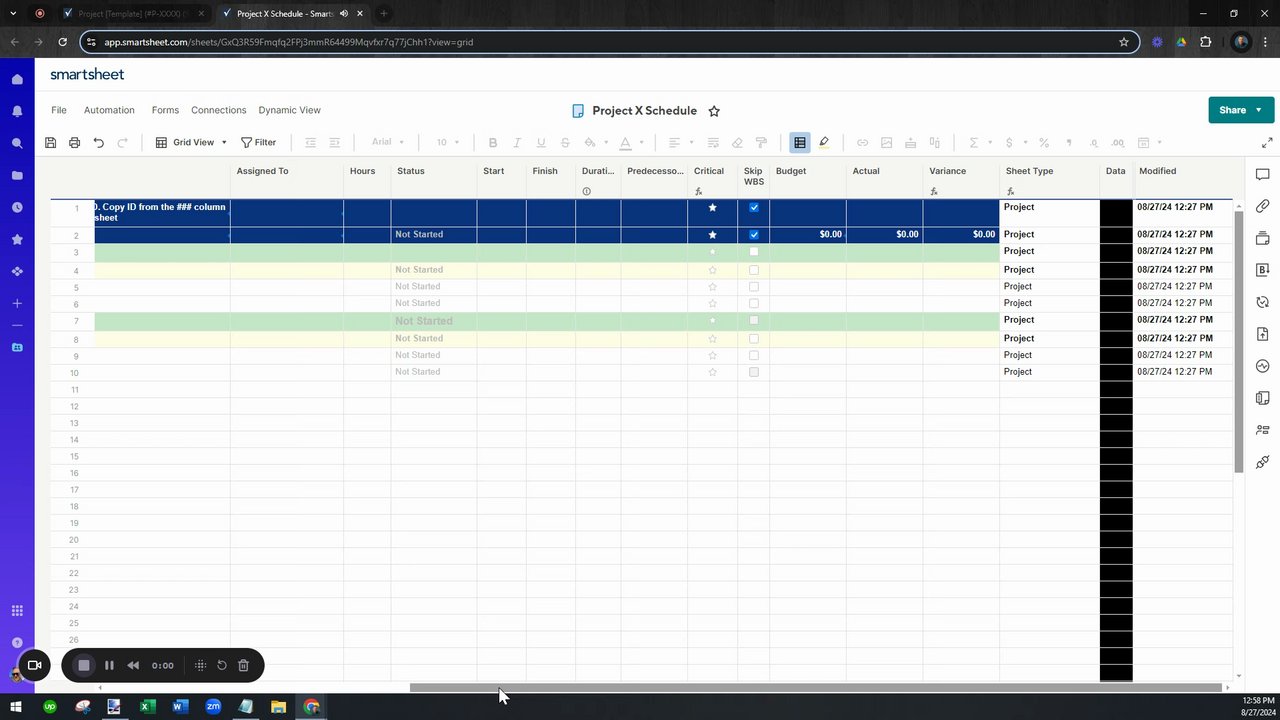Check Skip WBS checkbox in row 5
Viewport: 1280px width, 720px height.
754,287
